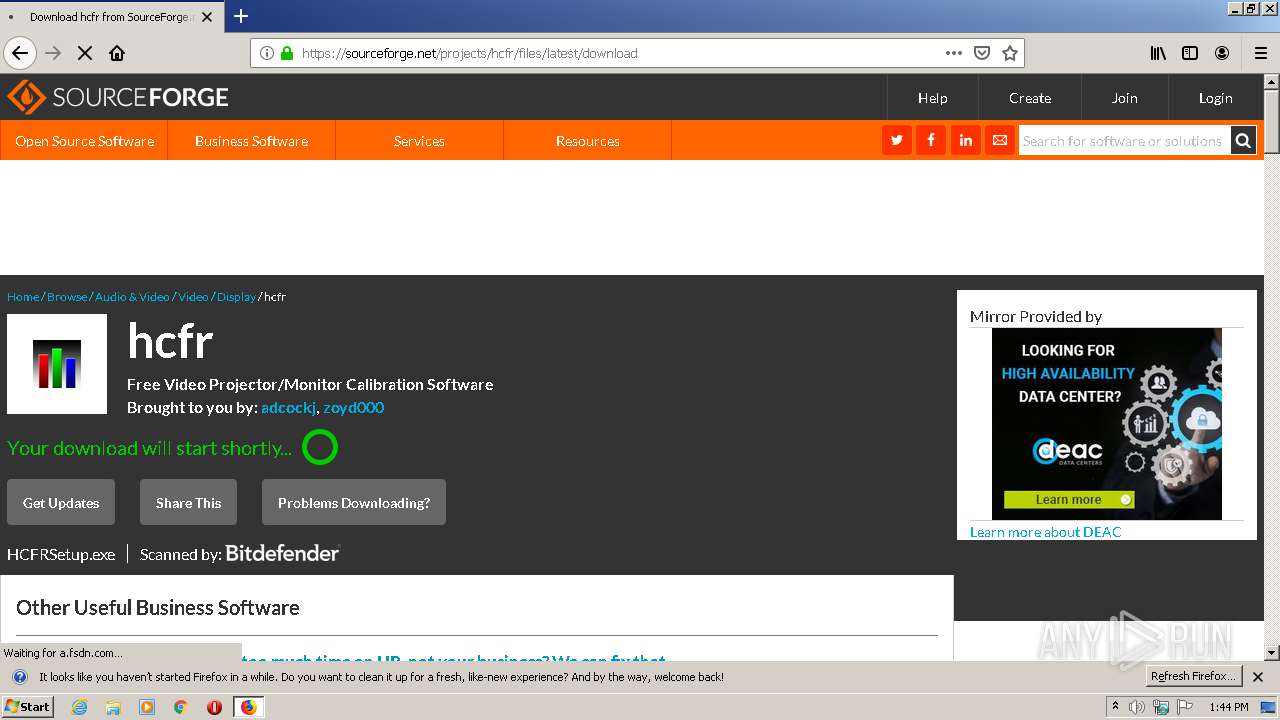
Task: Click the Learn more button in DEAC ad
Action: (1069, 500)
